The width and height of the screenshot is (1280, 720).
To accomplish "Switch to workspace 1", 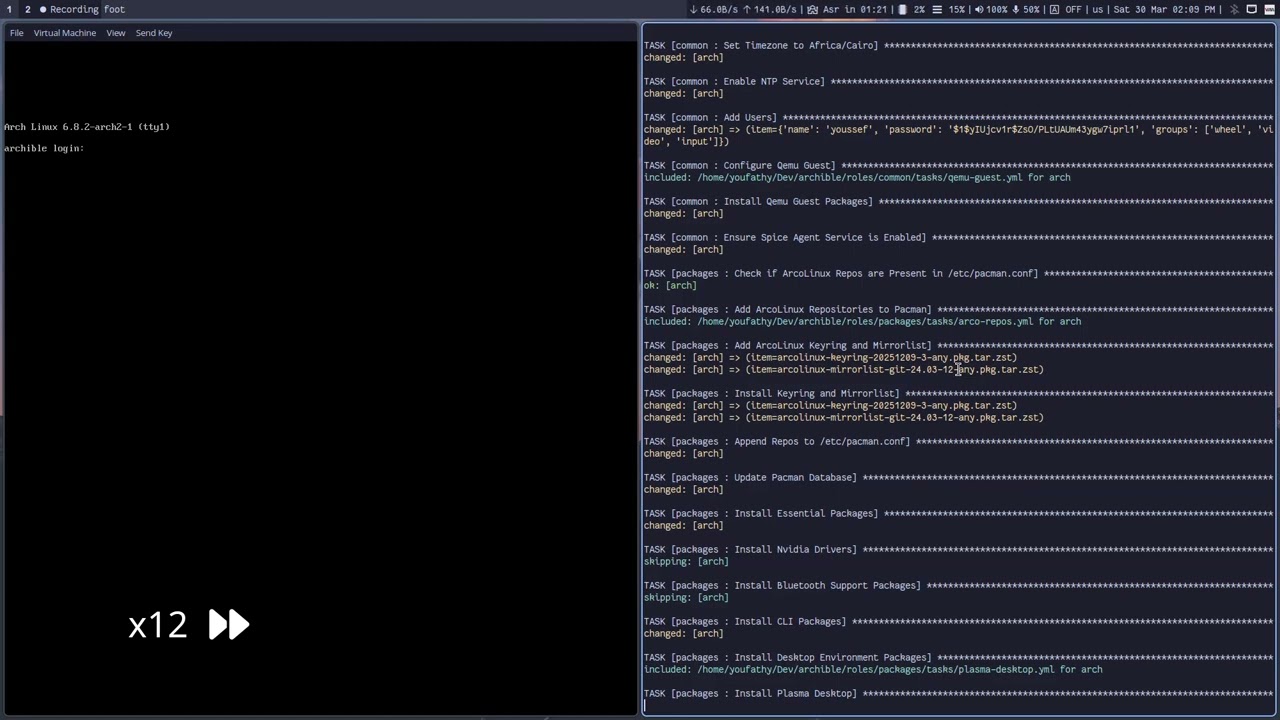I will coord(9,9).
